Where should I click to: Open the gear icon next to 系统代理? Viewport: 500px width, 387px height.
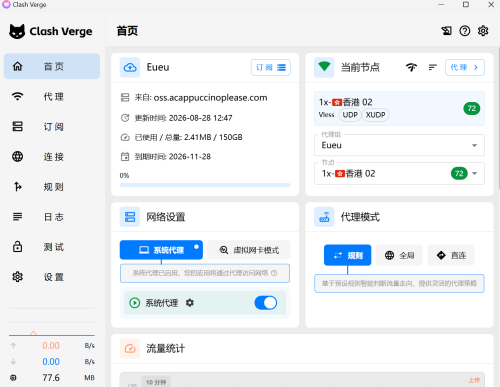pos(190,303)
